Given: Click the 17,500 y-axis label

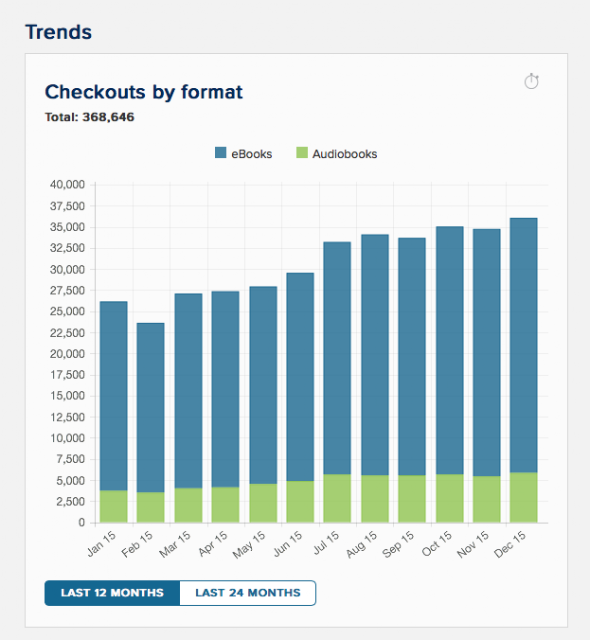Looking at the screenshot, I should 67,375.
